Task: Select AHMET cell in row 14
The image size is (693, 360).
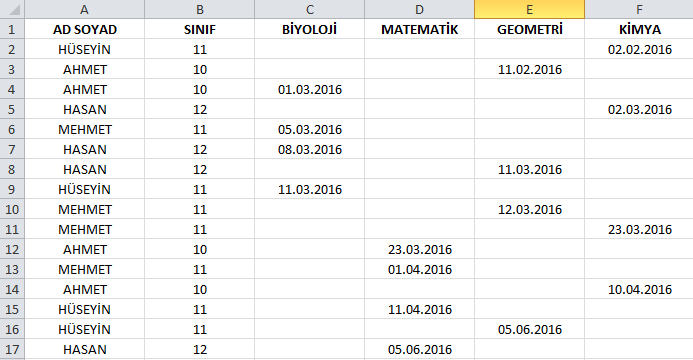Action: [x=84, y=289]
